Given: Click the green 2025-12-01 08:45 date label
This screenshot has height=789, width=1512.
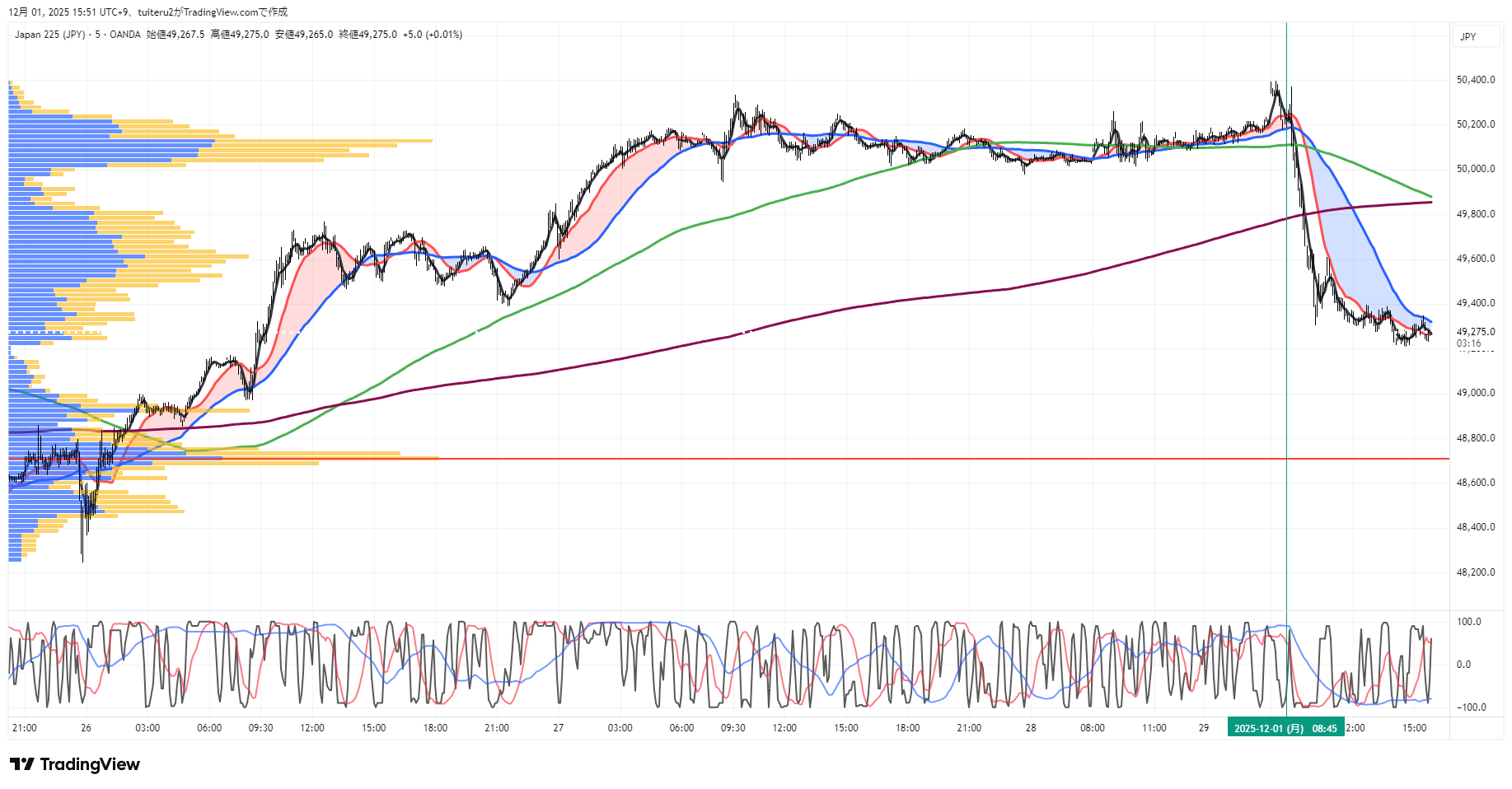Looking at the screenshot, I should pyautogui.click(x=1285, y=728).
